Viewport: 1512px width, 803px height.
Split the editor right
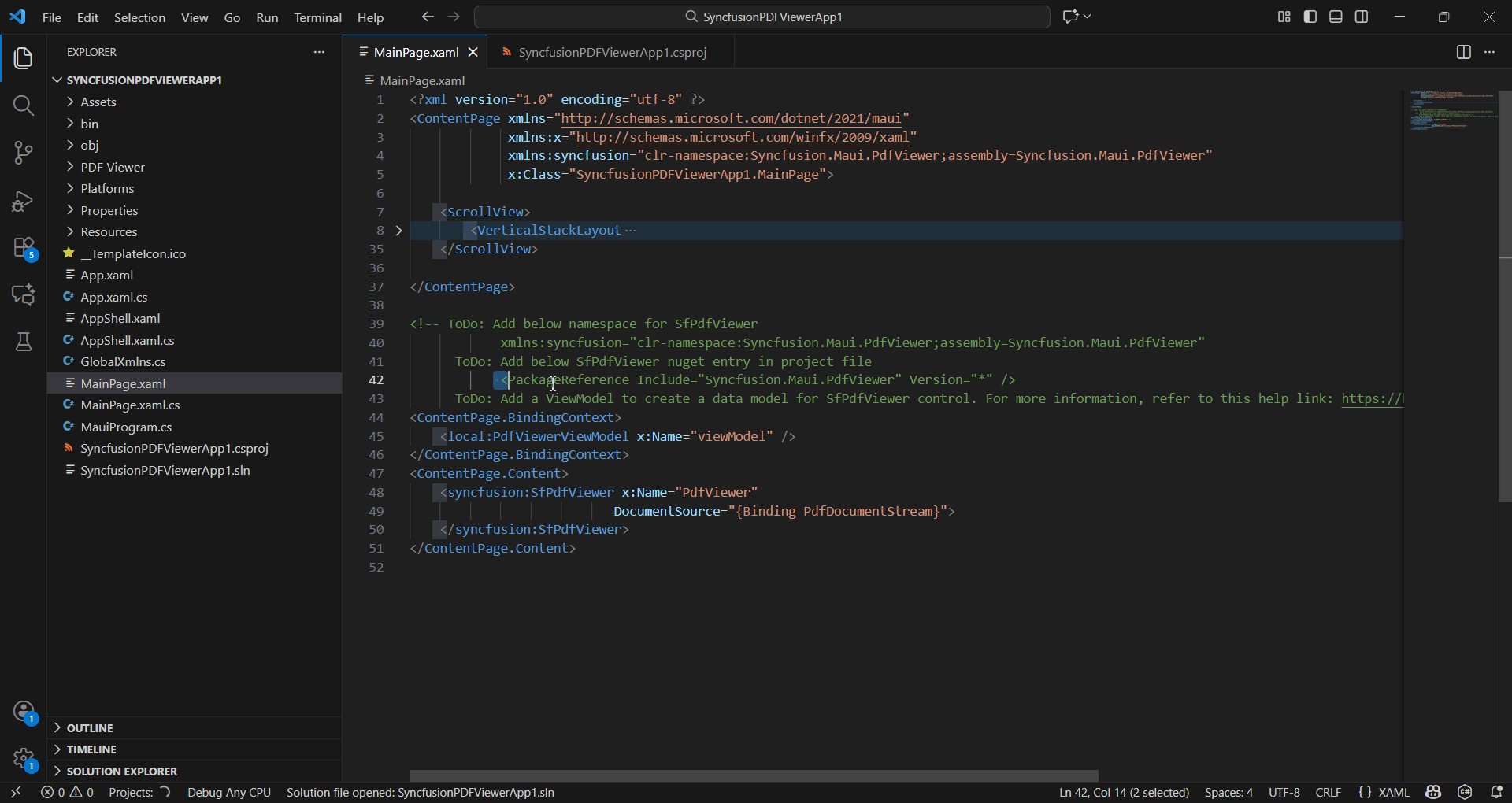tap(1463, 52)
